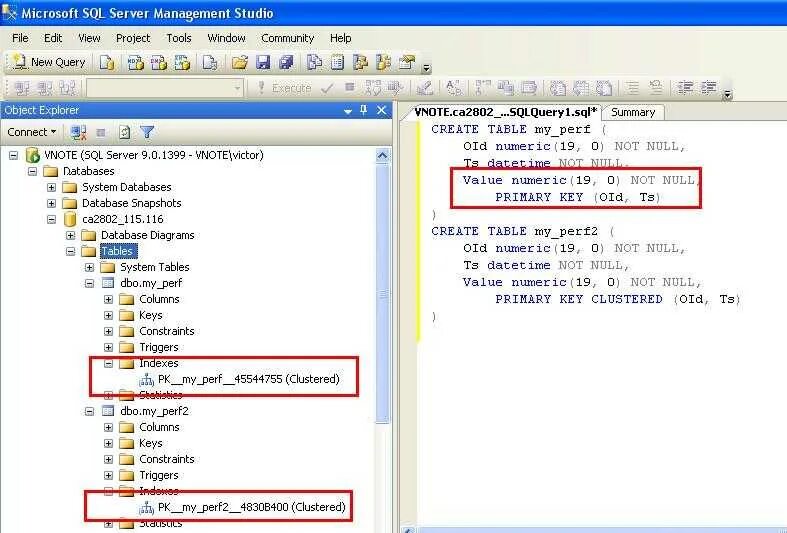This screenshot has width=787, height=533.
Task: Refresh the Object Explorer tree
Action: pyautogui.click(x=124, y=132)
